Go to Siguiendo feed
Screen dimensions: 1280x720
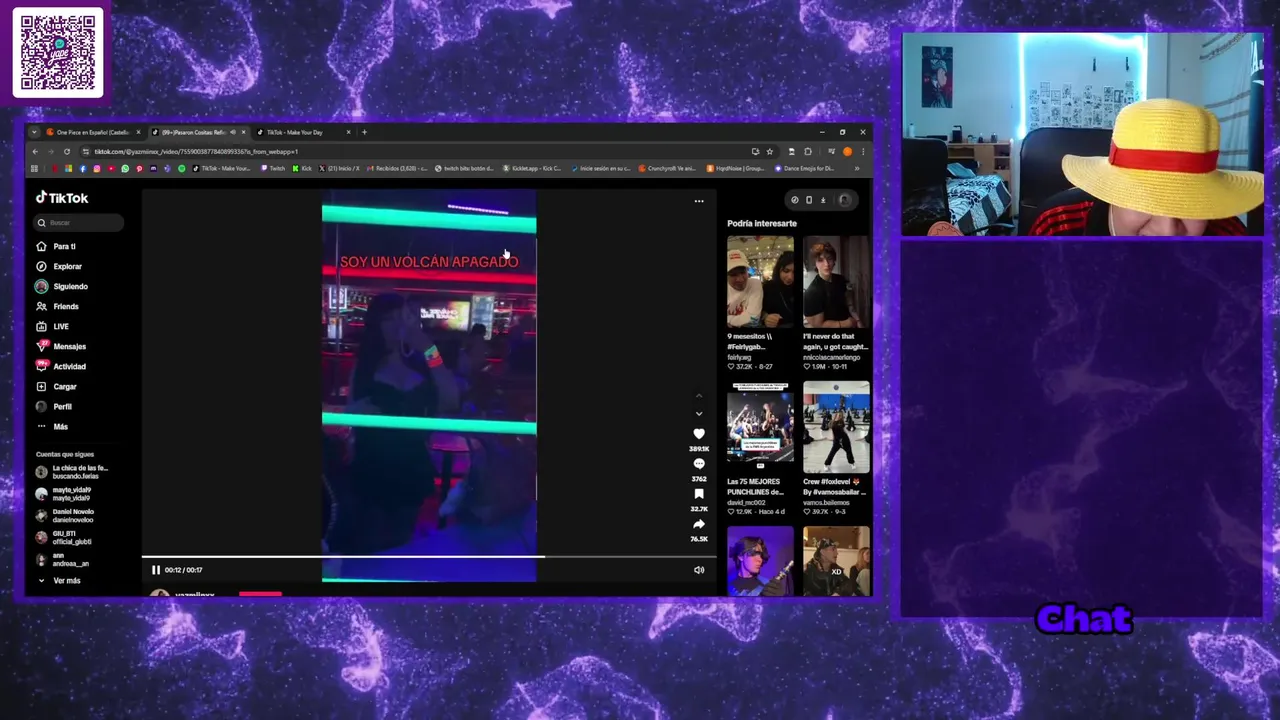[62, 286]
